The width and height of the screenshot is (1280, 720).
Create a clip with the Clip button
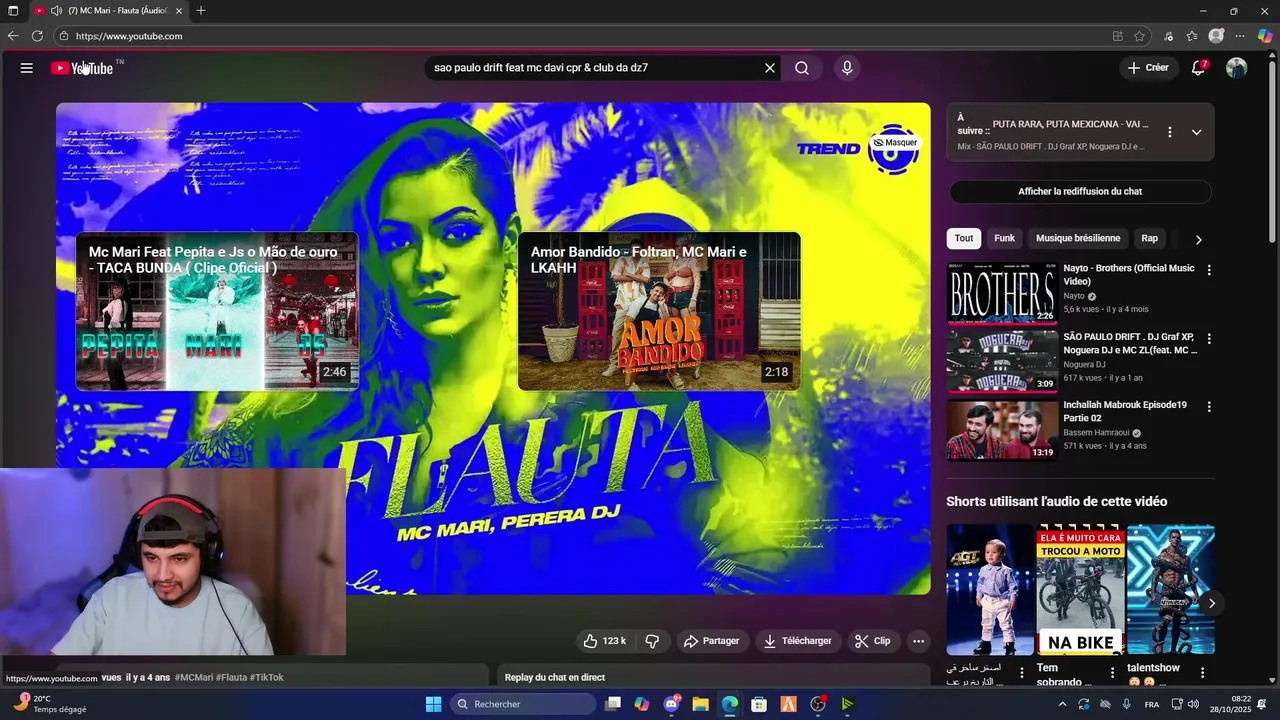871,641
